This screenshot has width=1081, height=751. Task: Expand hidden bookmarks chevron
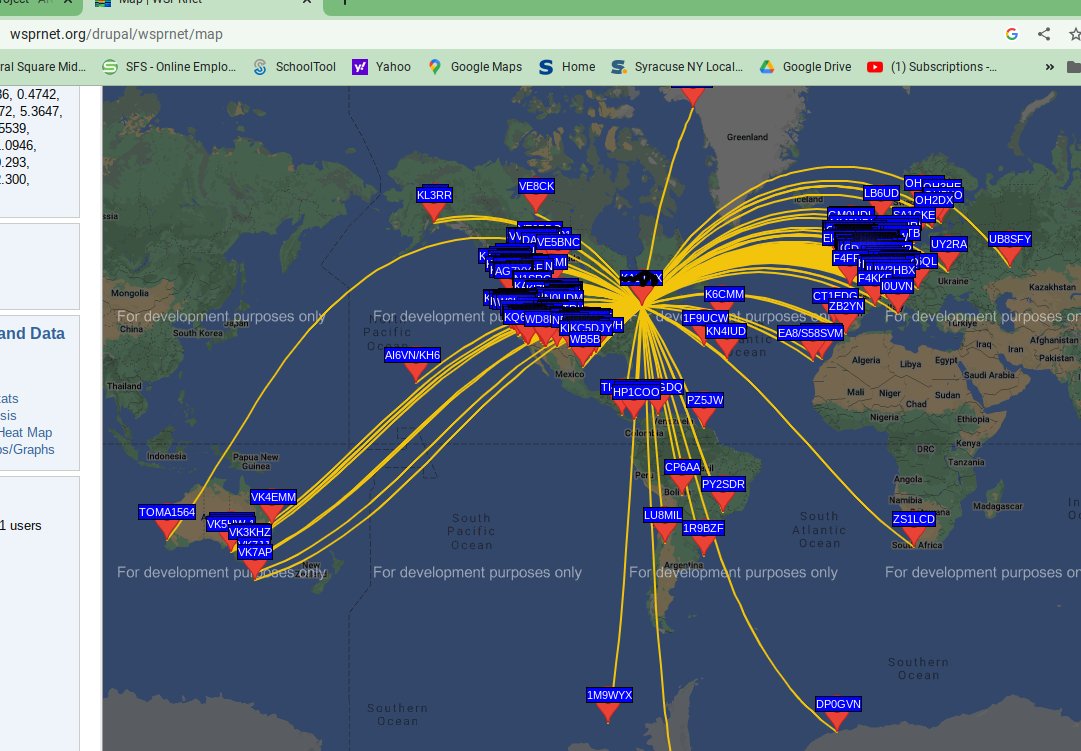pos(1049,67)
